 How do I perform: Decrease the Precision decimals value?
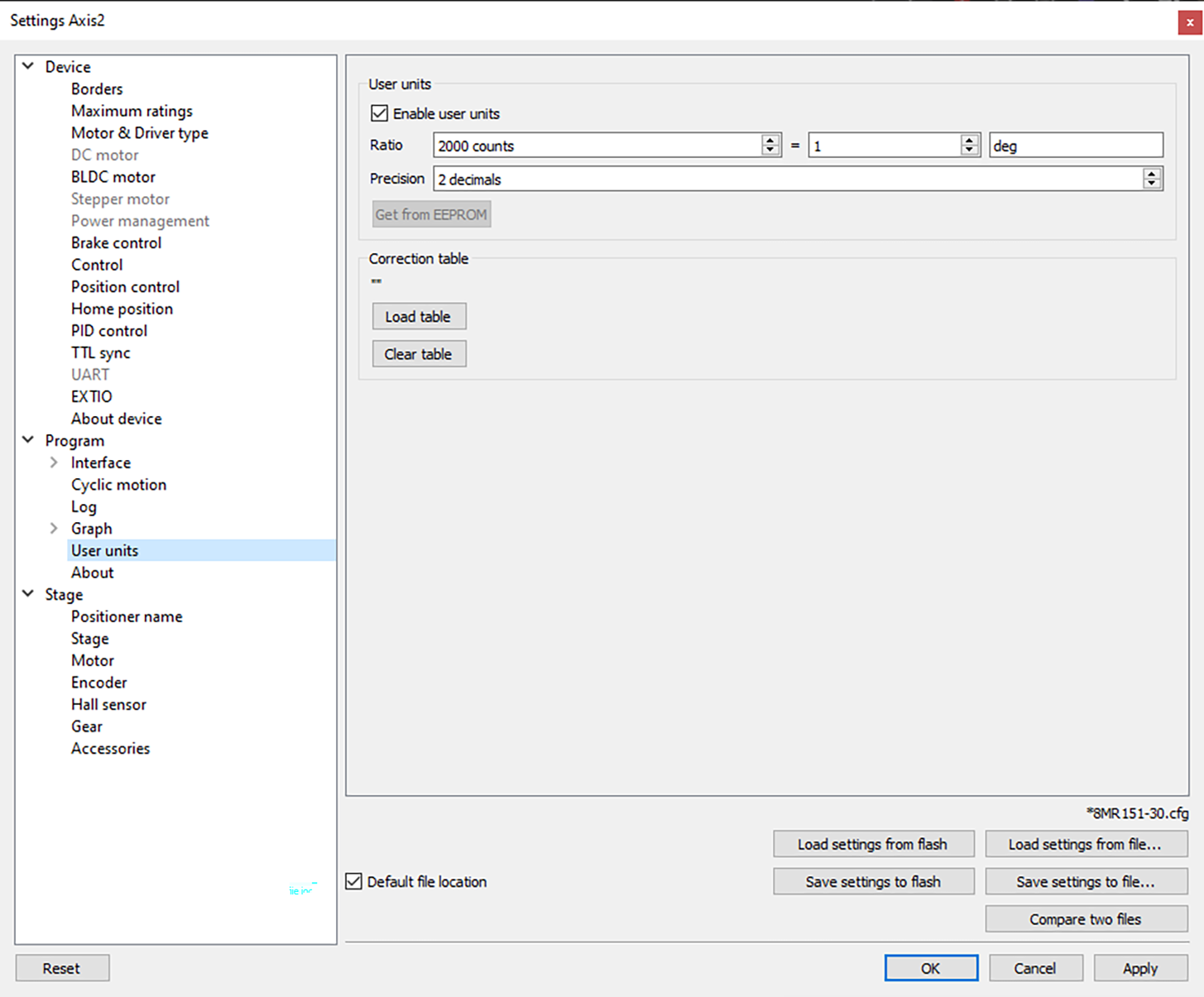pos(1151,184)
